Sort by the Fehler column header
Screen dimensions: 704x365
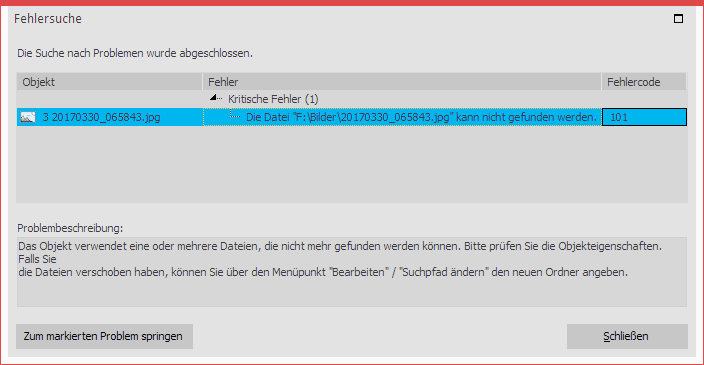click(402, 82)
